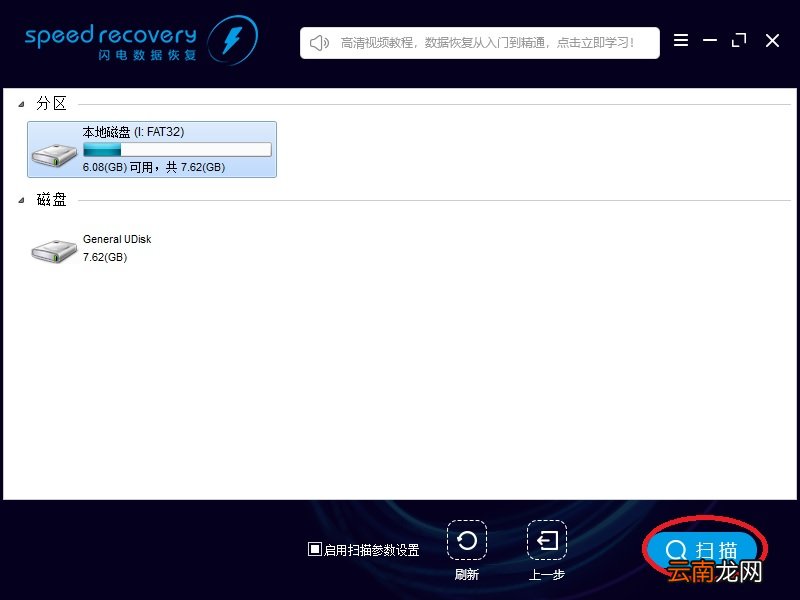Collapse the 分区 section

pos(21,104)
